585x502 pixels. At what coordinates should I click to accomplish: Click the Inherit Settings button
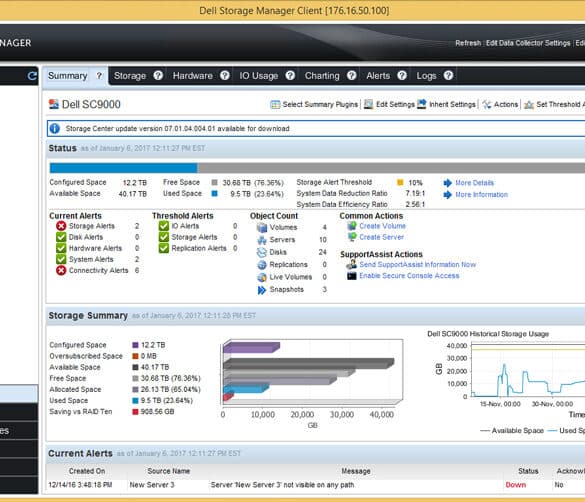(x=447, y=104)
